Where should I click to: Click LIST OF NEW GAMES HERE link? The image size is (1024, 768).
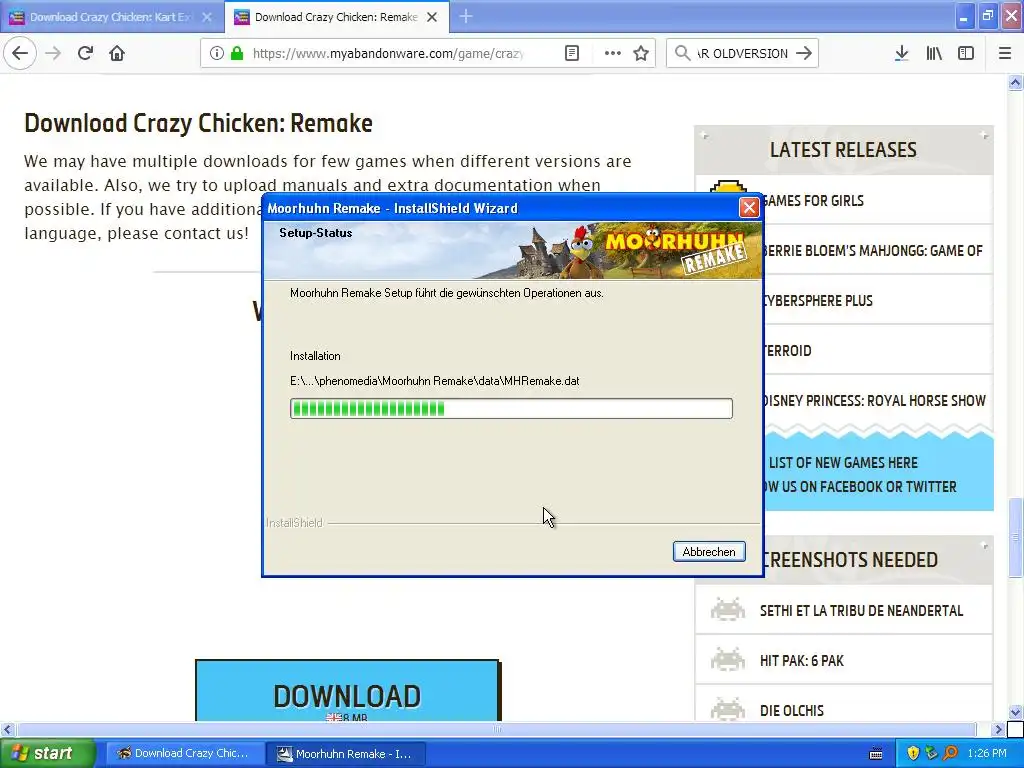(843, 463)
